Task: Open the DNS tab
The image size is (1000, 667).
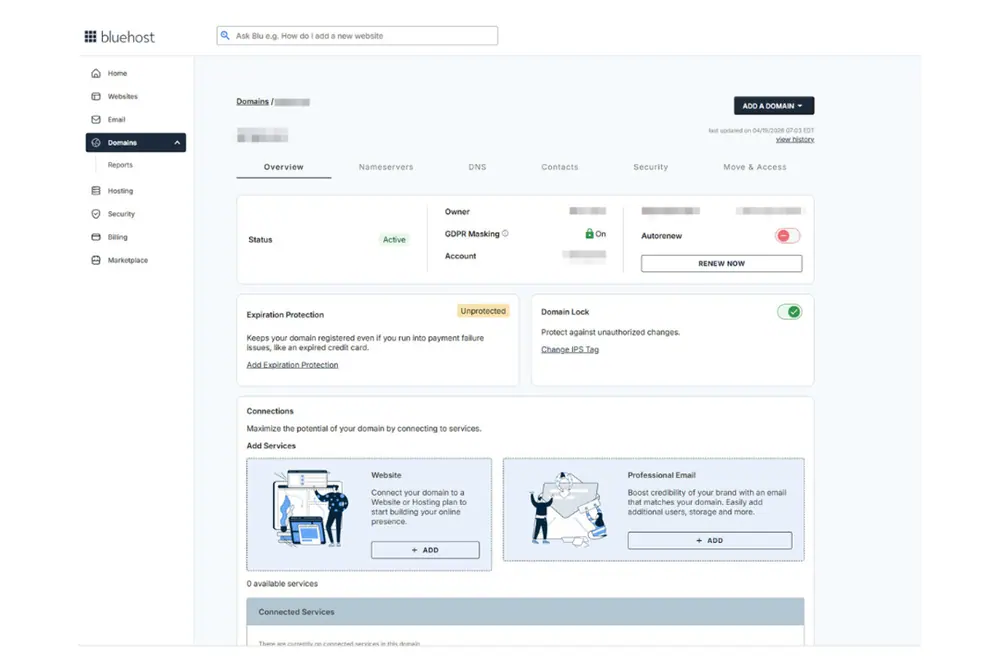Action: [477, 167]
